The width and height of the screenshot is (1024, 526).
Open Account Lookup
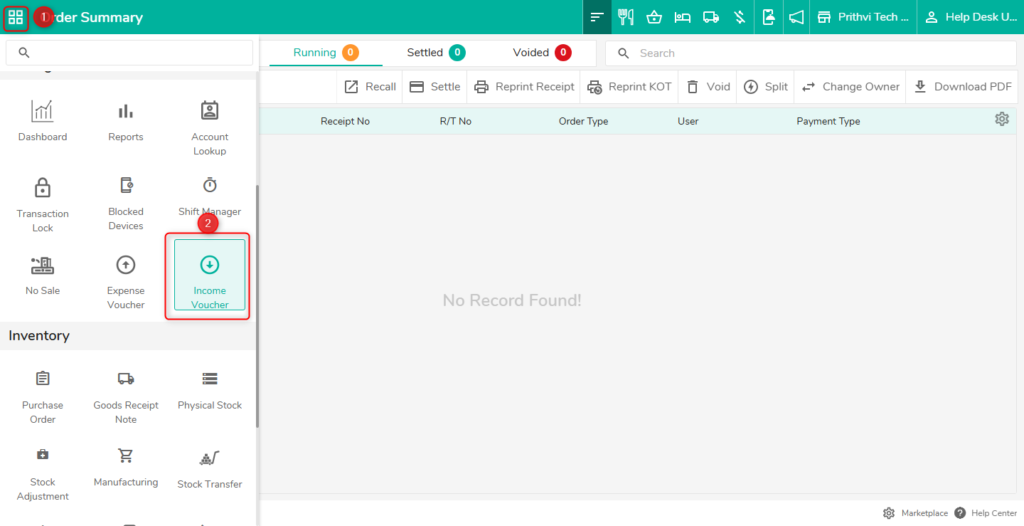point(210,128)
